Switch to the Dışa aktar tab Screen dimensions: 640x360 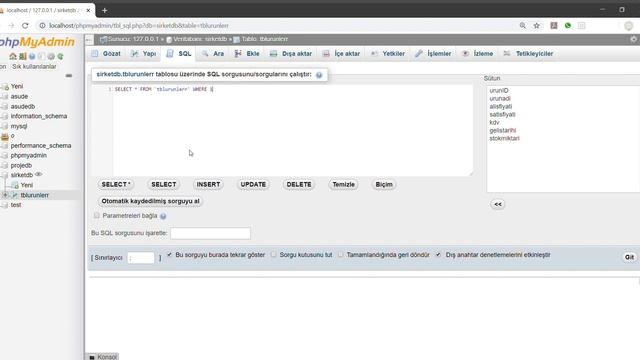pos(291,53)
